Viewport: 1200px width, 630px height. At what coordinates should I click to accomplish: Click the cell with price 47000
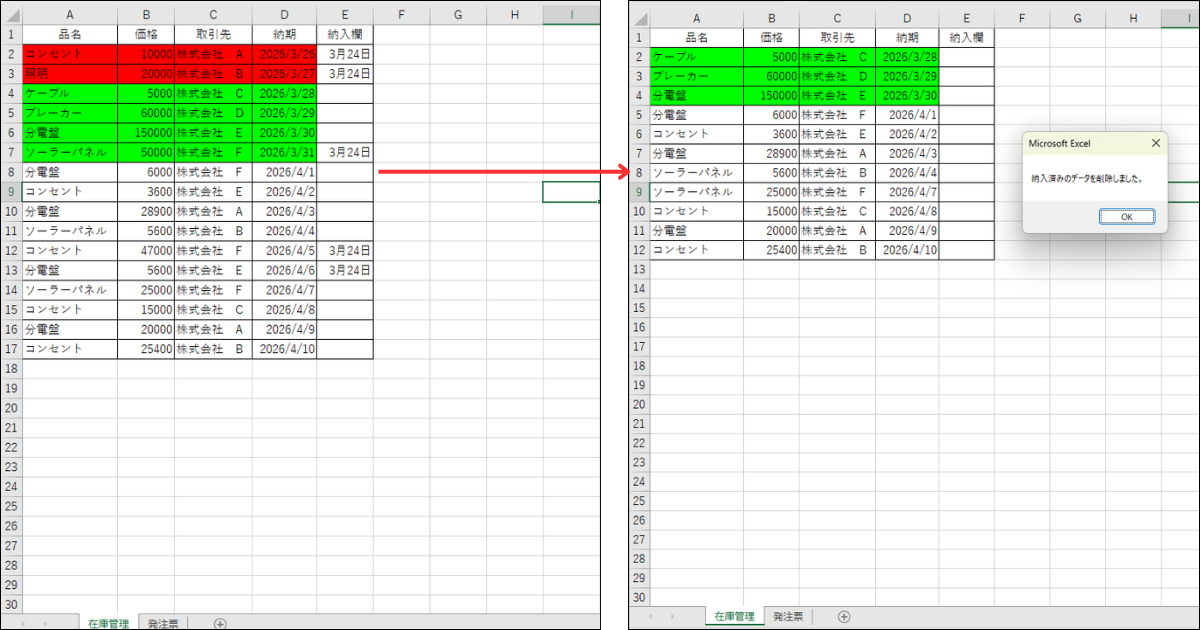pyautogui.click(x=146, y=250)
